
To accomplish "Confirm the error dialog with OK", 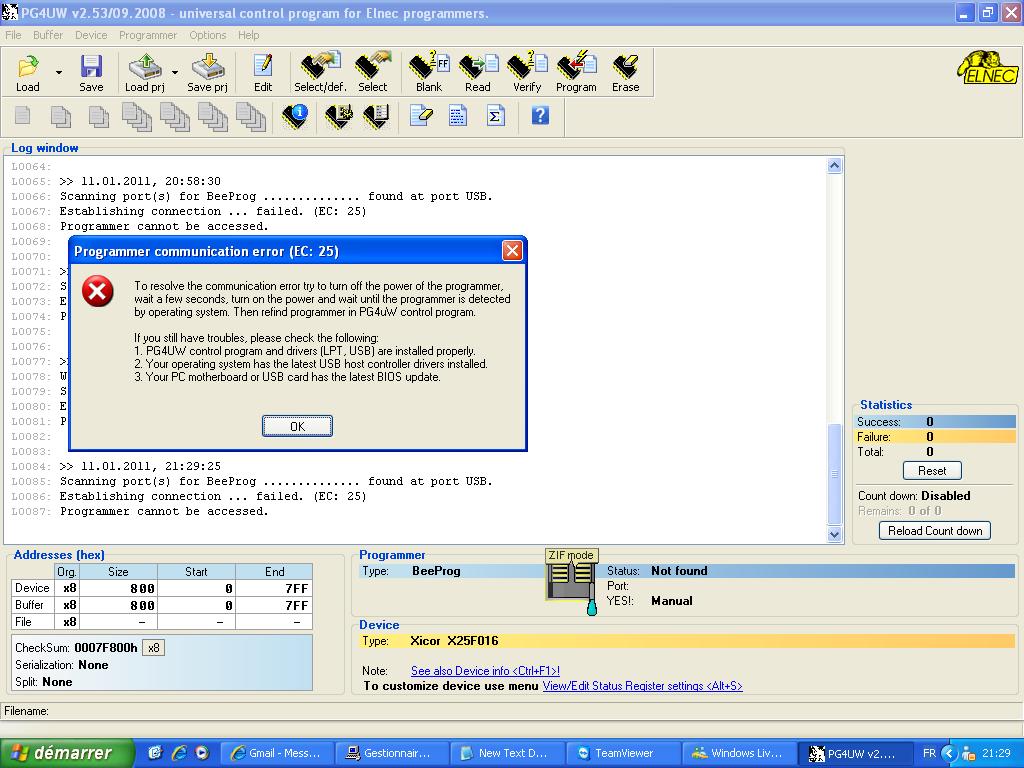I will pyautogui.click(x=297, y=426).
